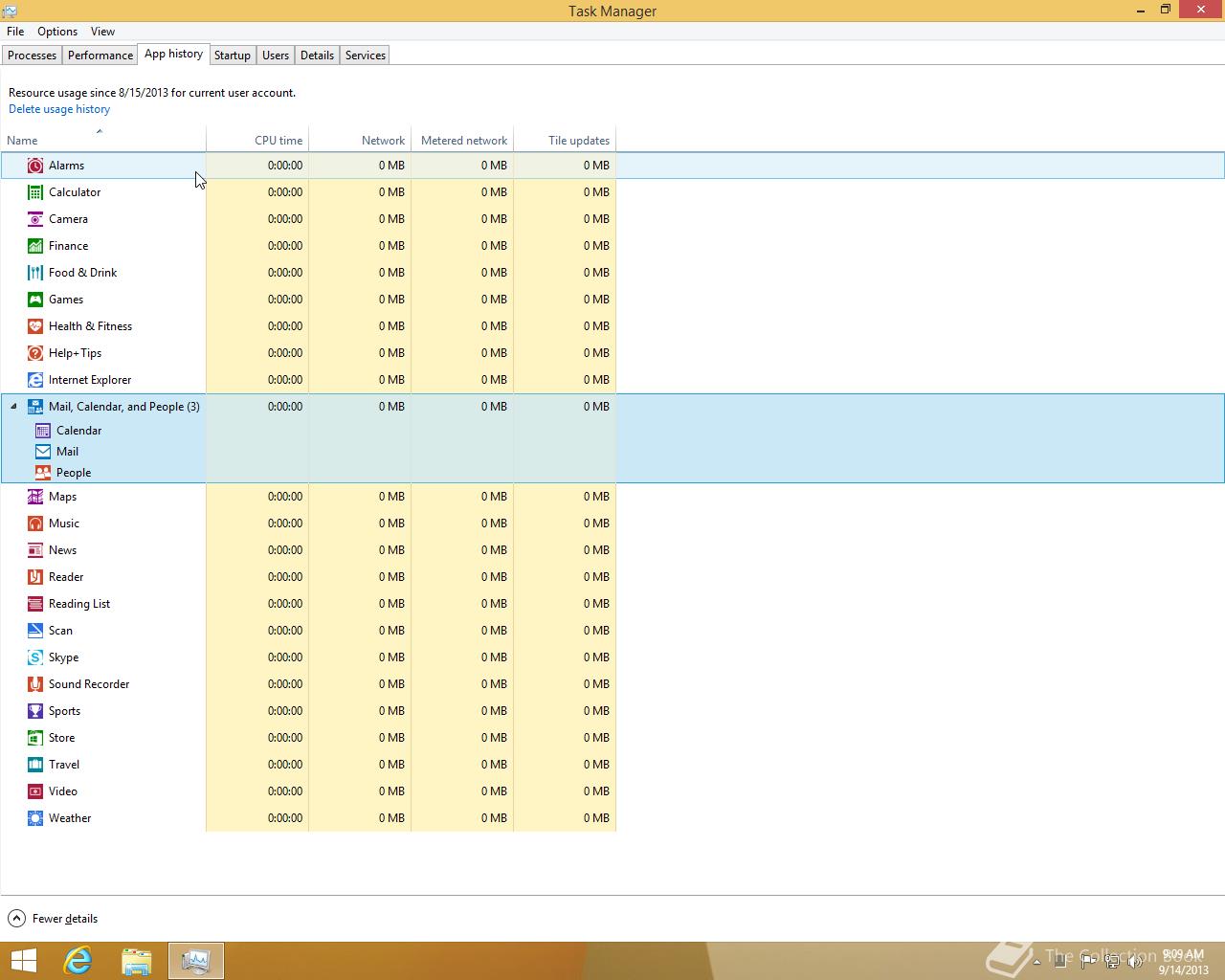Click the Maps app icon
The image size is (1225, 980).
tap(35, 497)
